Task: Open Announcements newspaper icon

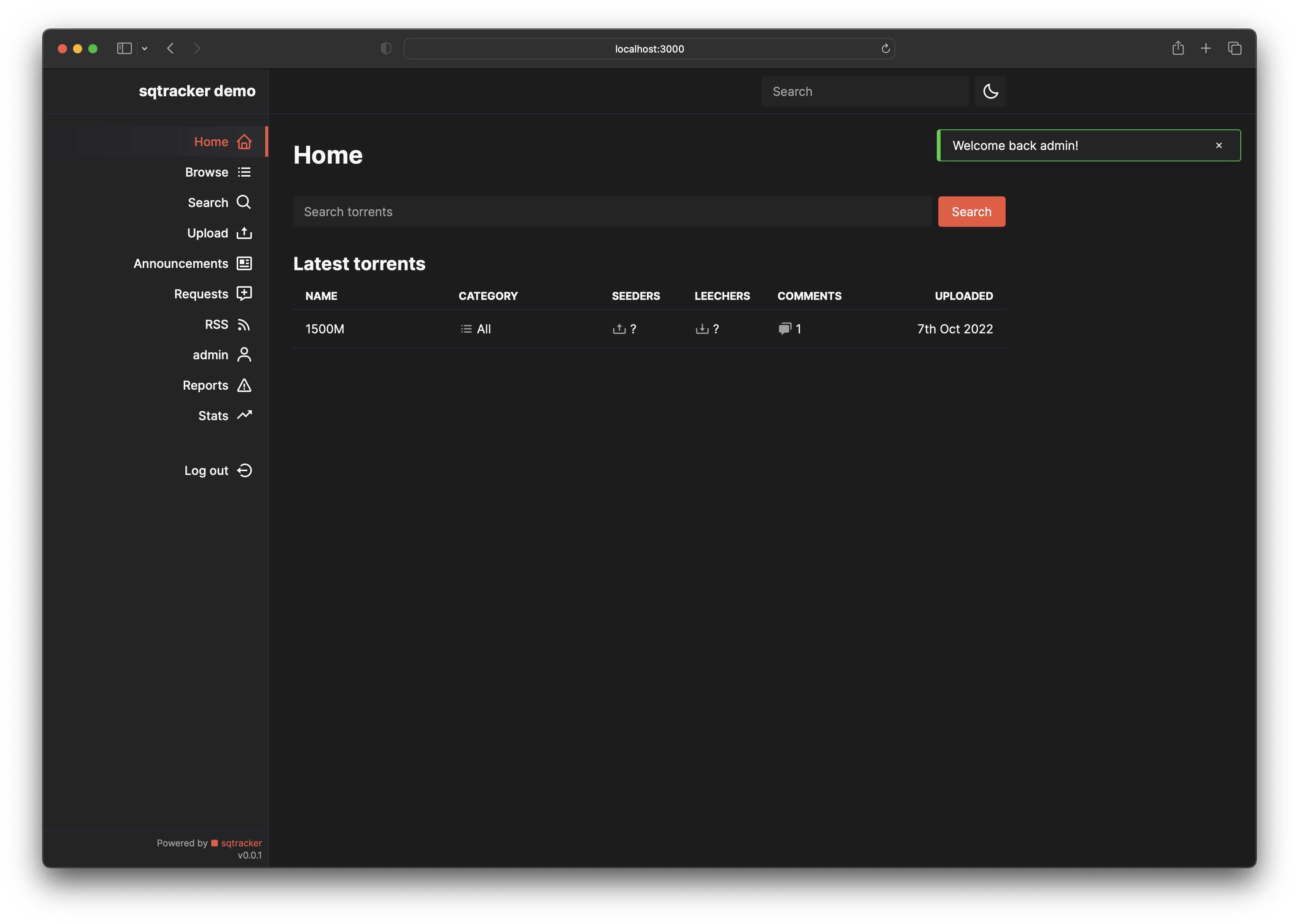Action: click(244, 263)
